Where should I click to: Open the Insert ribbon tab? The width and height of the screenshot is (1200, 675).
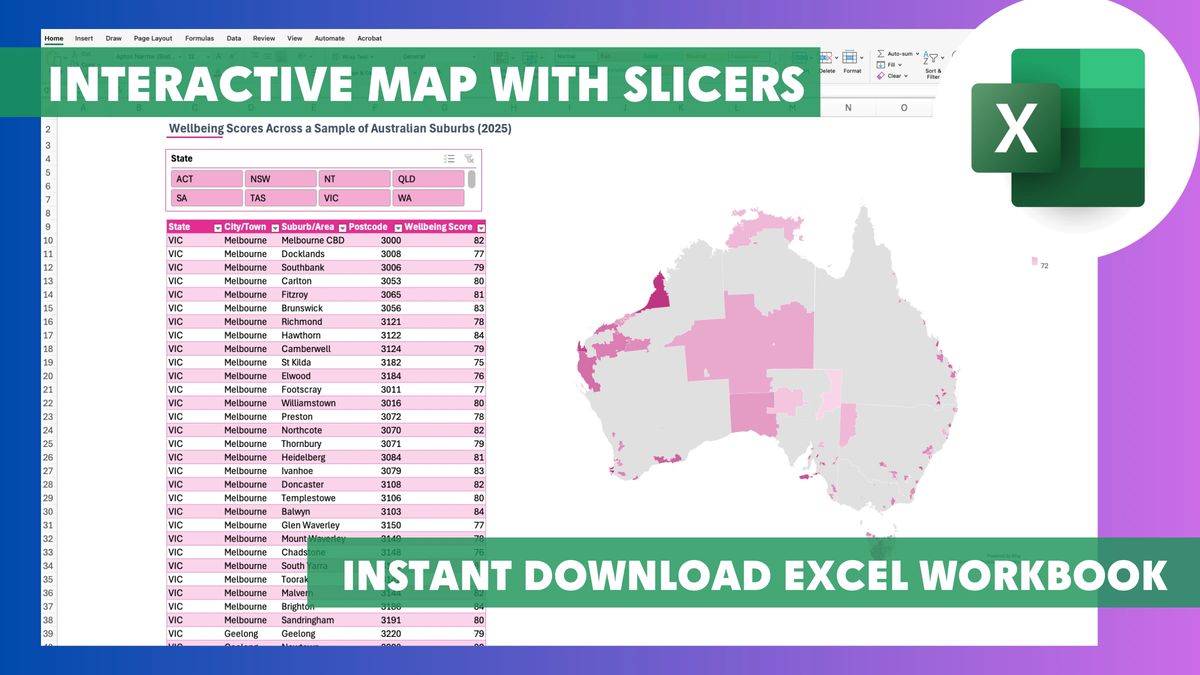84,38
